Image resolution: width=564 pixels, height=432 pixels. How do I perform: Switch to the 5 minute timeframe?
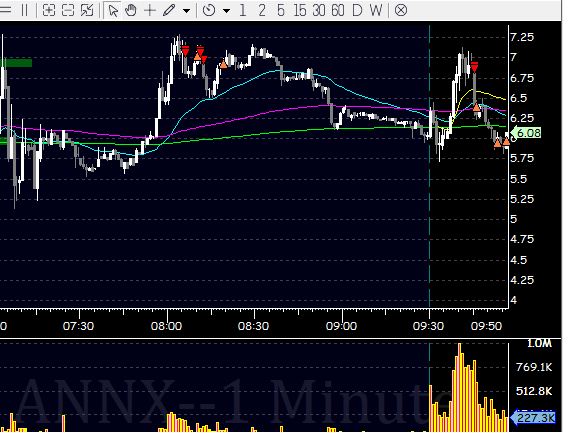tap(281, 10)
